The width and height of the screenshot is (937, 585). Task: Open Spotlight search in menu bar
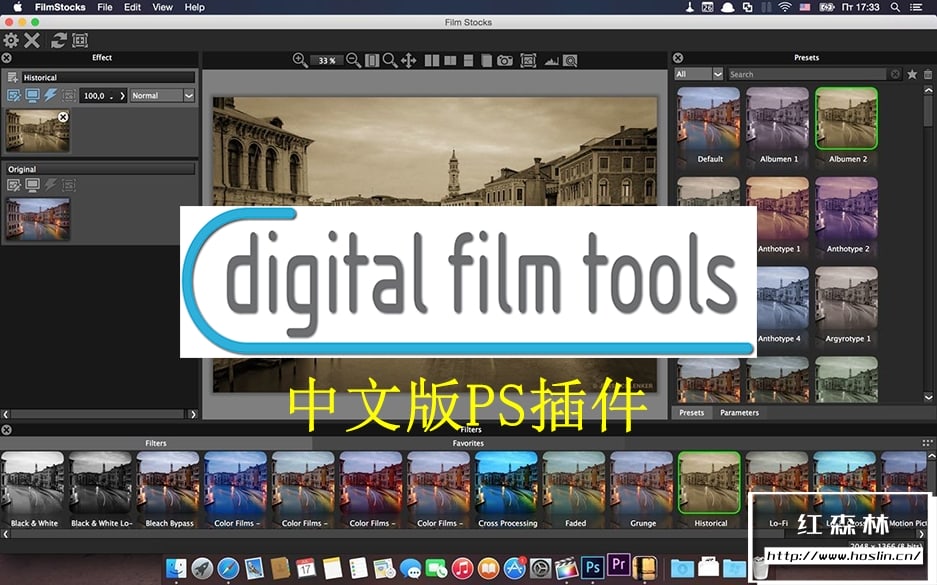click(x=895, y=7)
